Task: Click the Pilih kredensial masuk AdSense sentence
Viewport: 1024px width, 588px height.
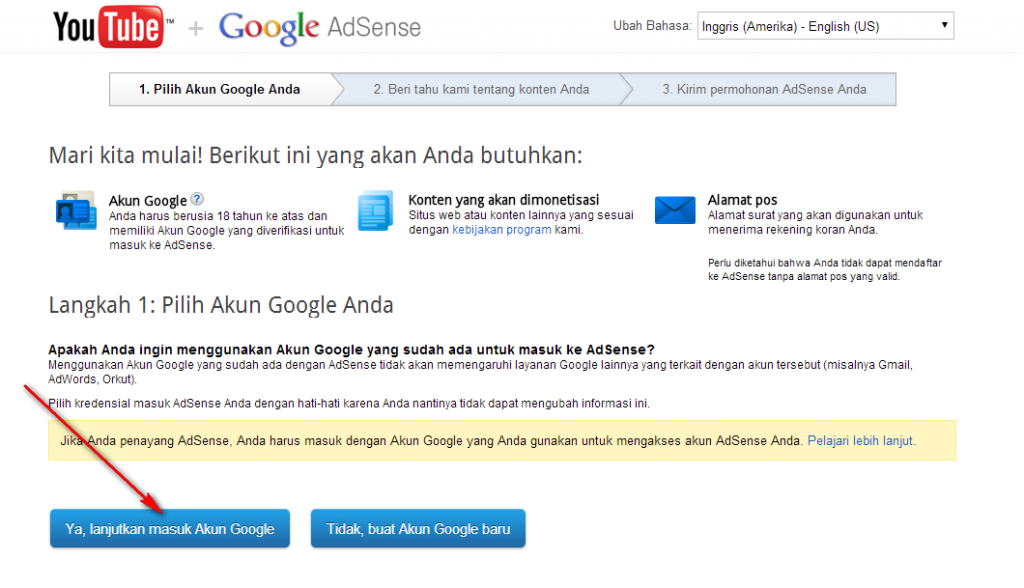Action: (x=349, y=404)
